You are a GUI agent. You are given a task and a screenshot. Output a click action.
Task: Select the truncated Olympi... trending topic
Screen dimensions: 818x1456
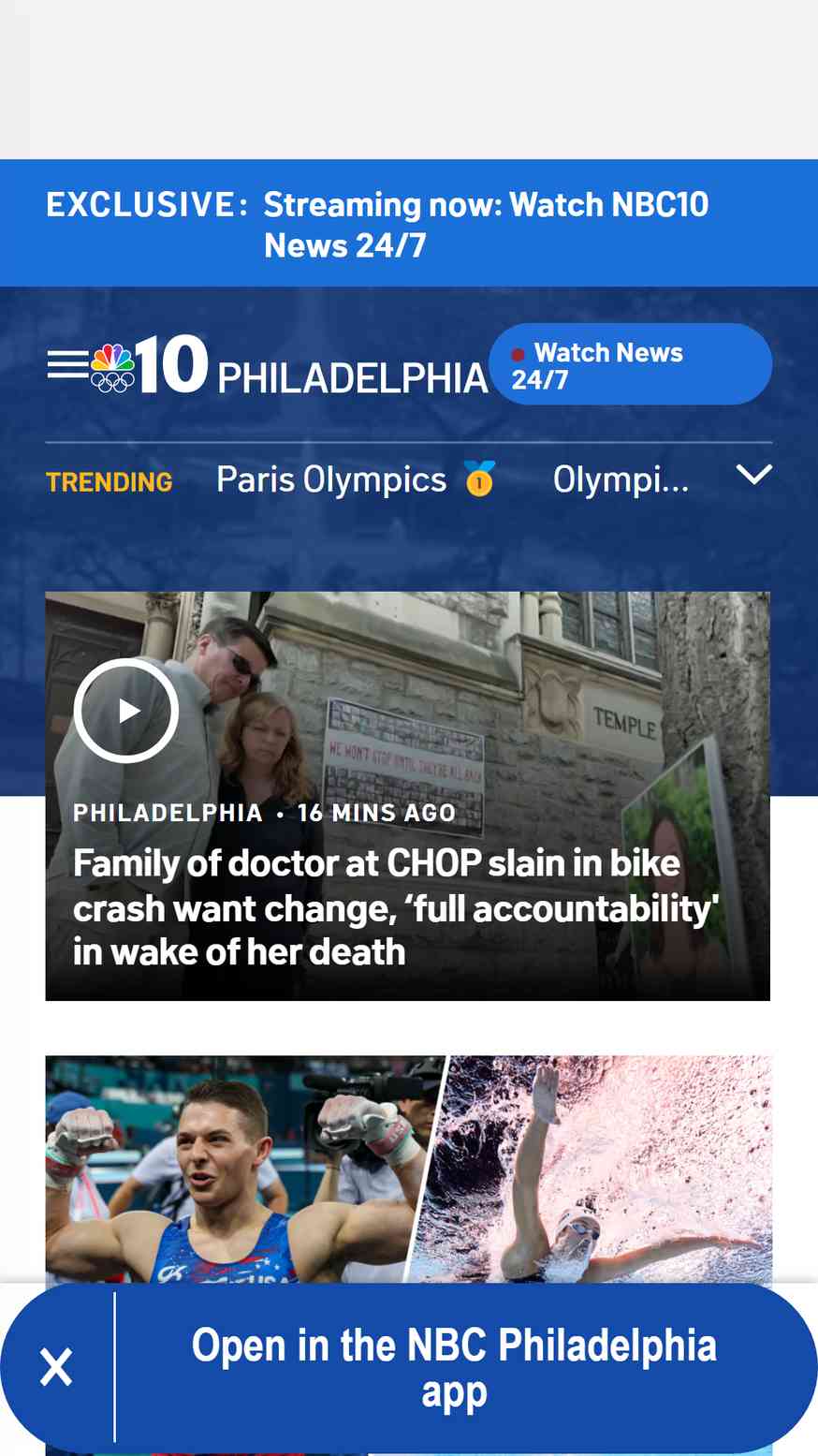coord(621,479)
